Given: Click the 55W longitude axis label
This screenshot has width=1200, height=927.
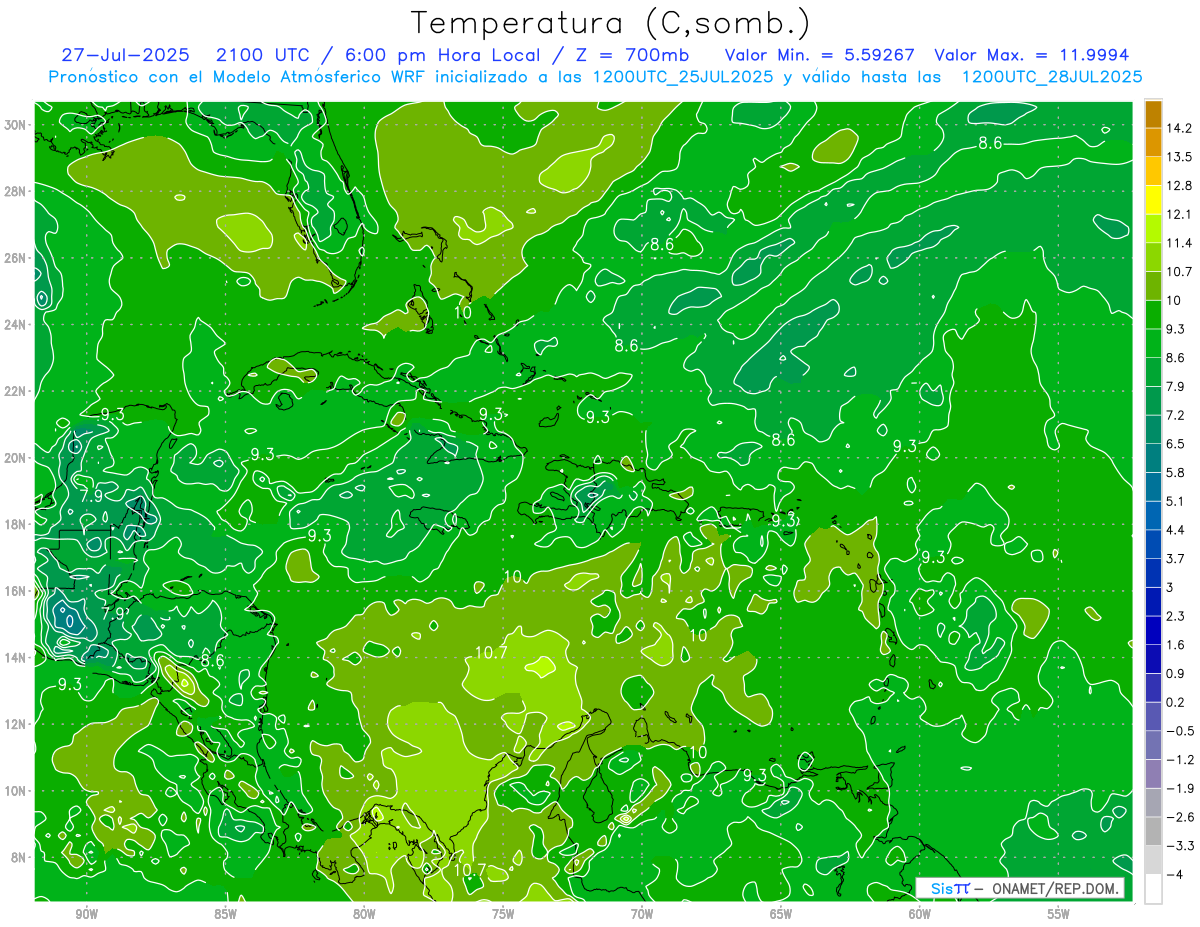Looking at the screenshot, I should coord(1059,914).
